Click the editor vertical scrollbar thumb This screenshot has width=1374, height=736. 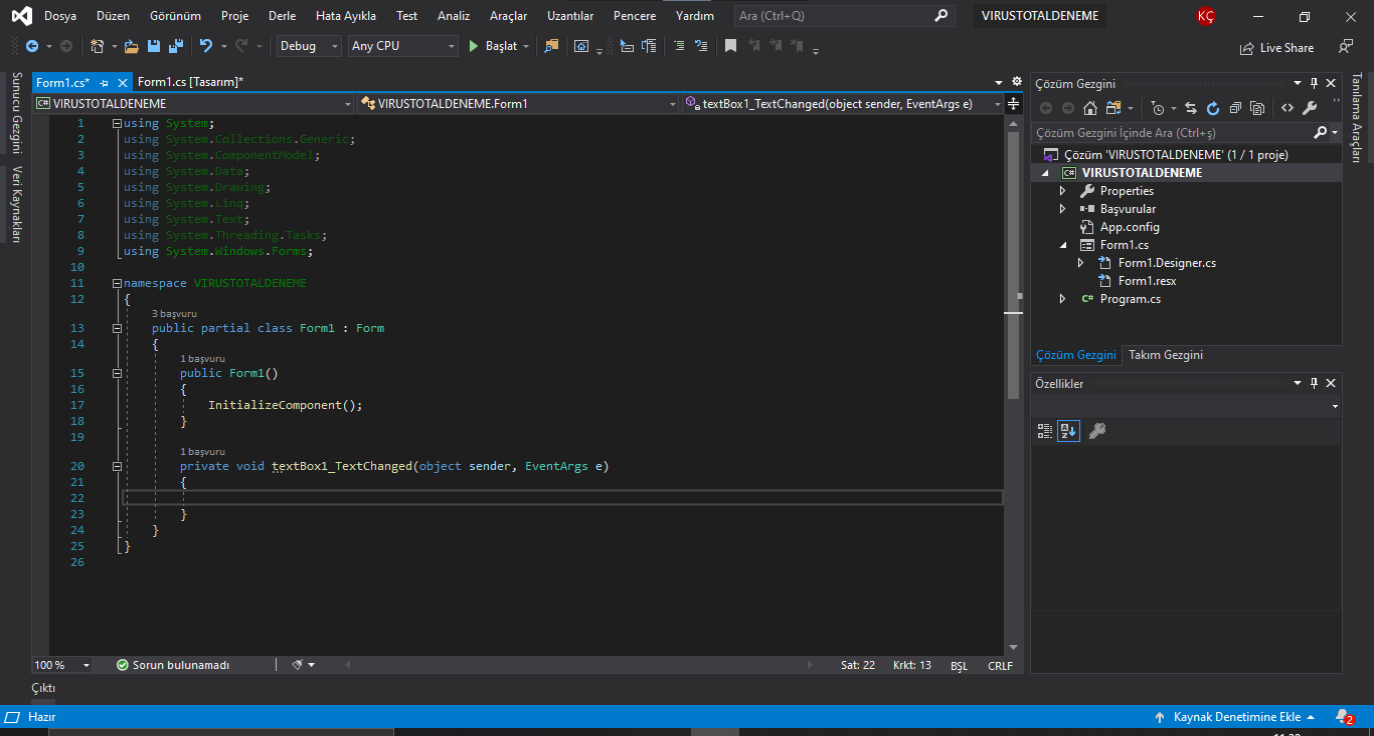pos(1013,265)
